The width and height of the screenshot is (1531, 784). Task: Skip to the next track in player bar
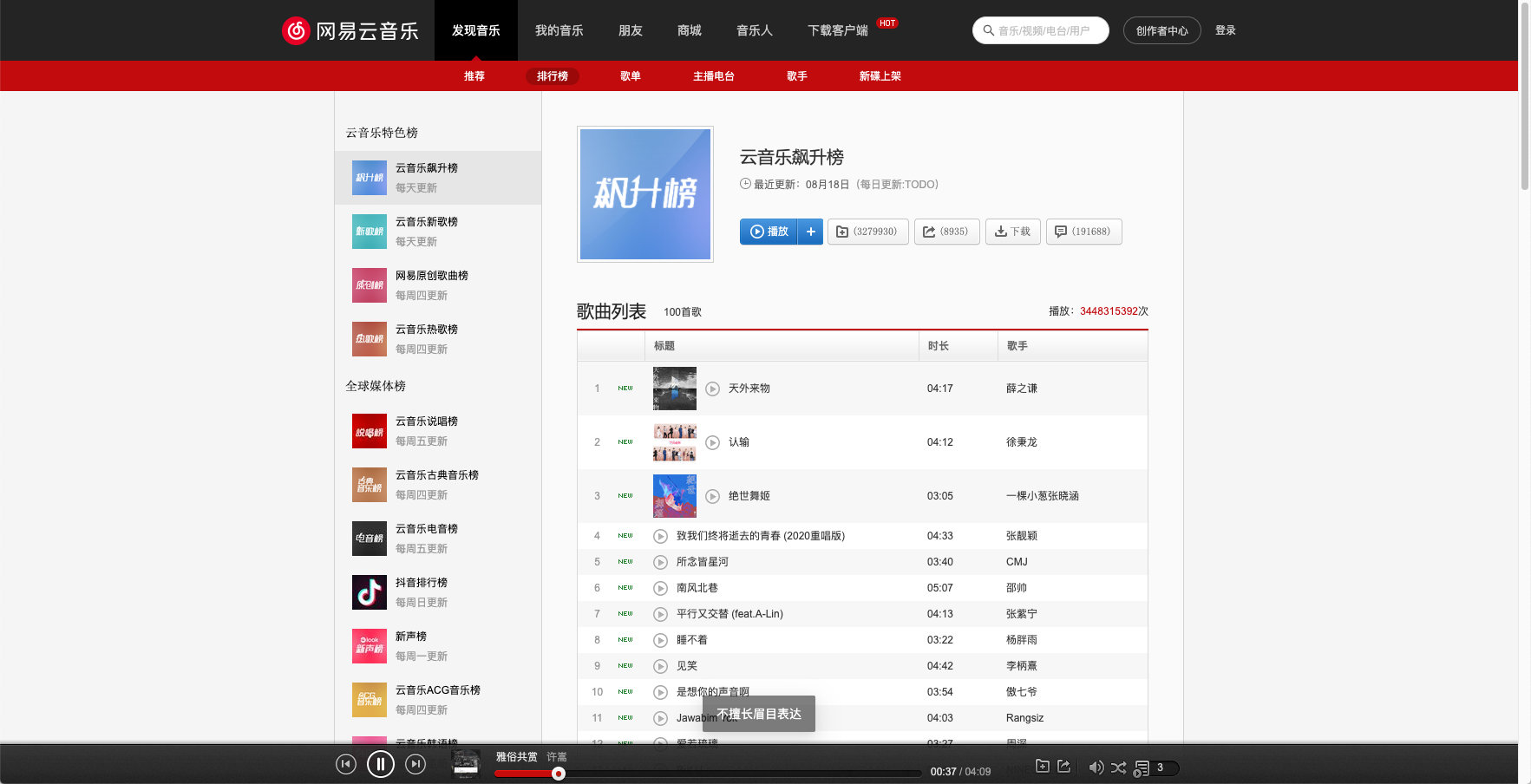point(415,764)
